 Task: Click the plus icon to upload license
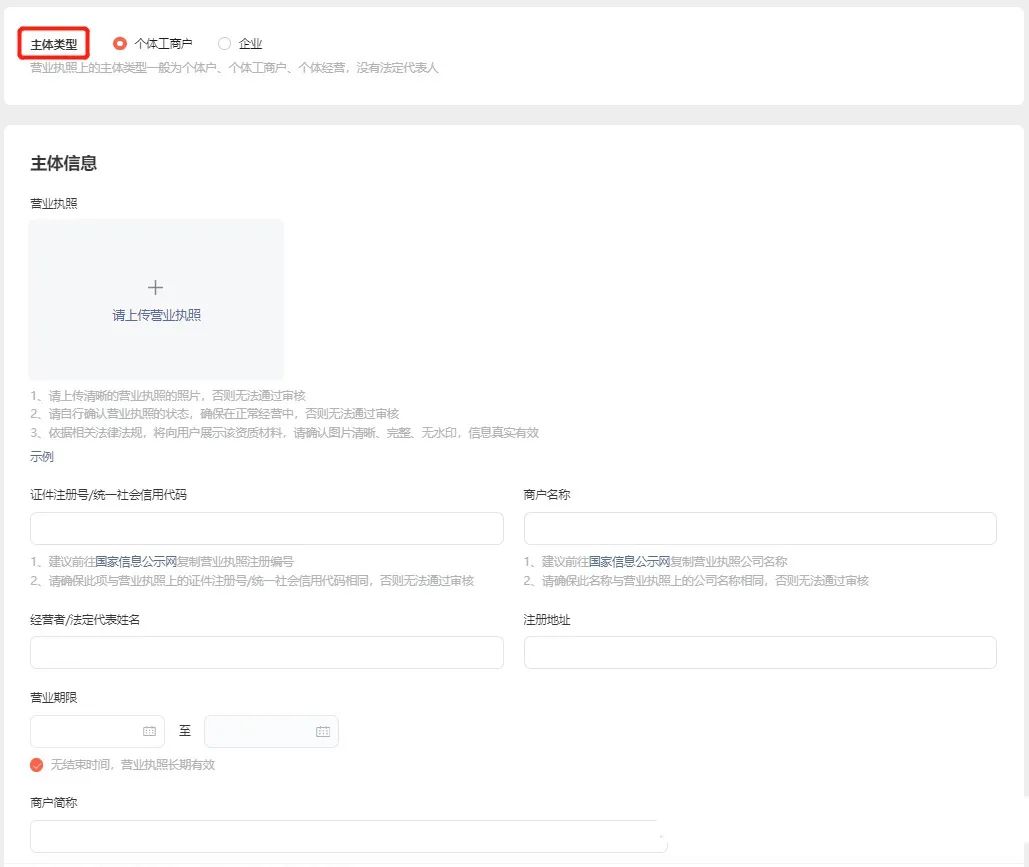point(156,287)
